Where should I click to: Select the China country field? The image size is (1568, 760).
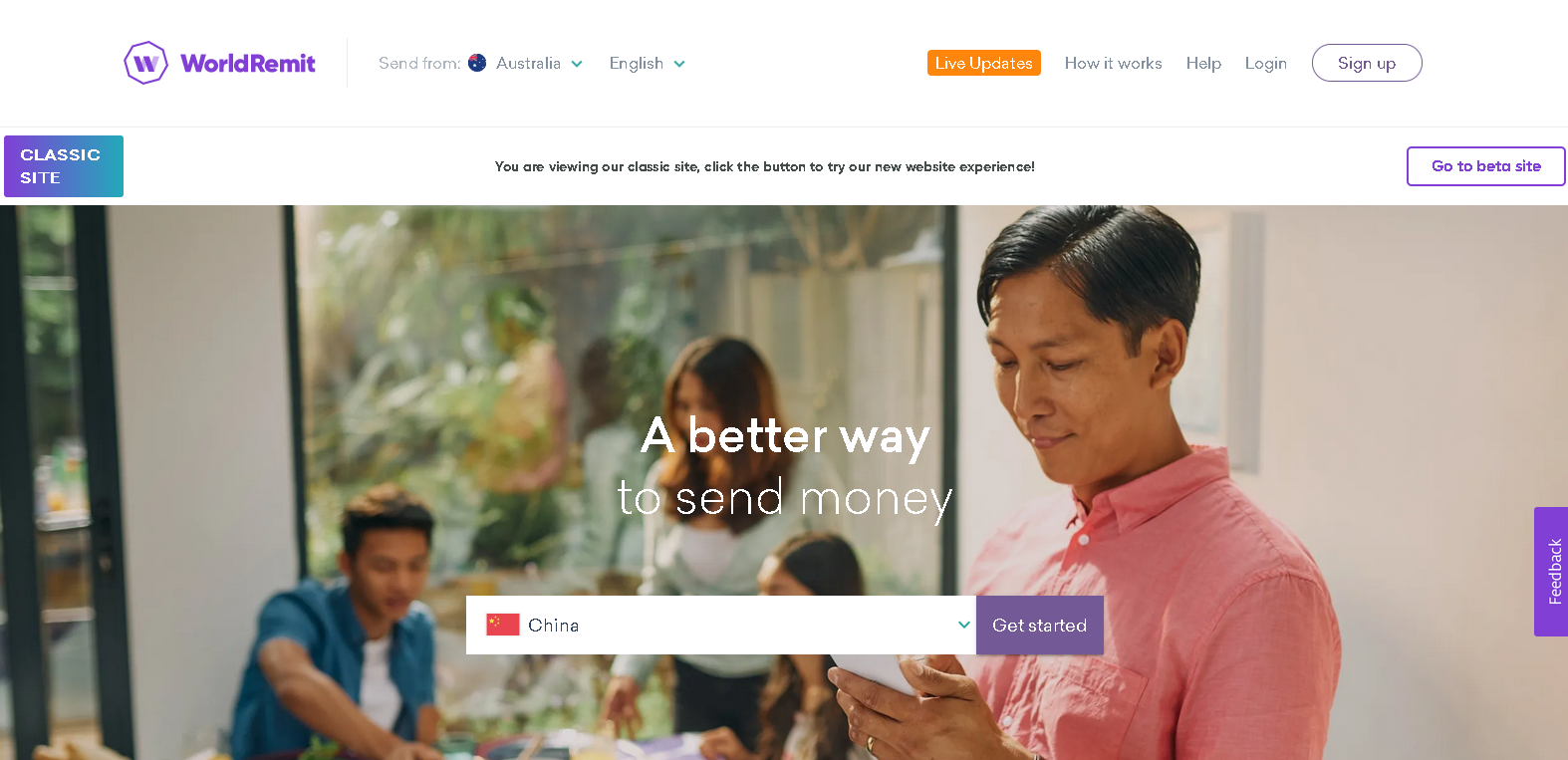[721, 625]
